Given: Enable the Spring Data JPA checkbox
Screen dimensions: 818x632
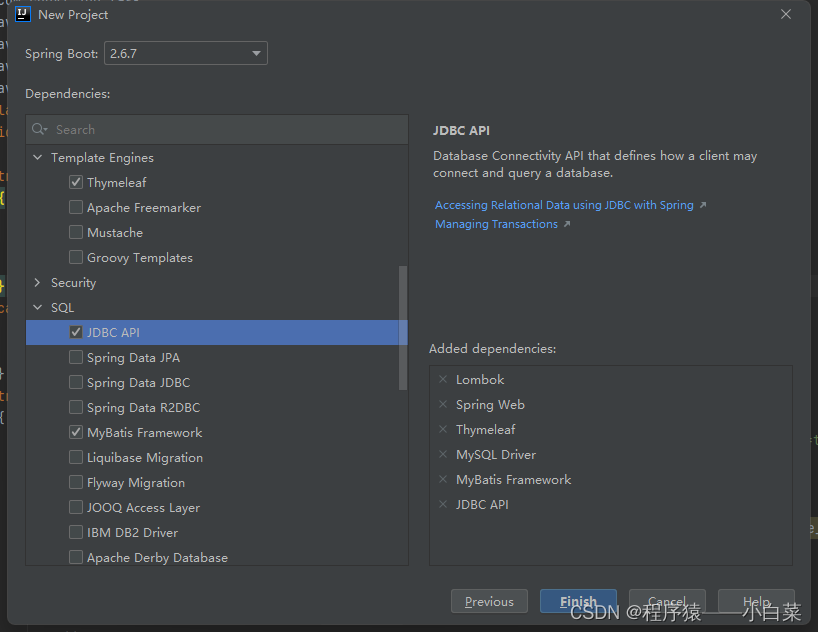Looking at the screenshot, I should pos(76,357).
